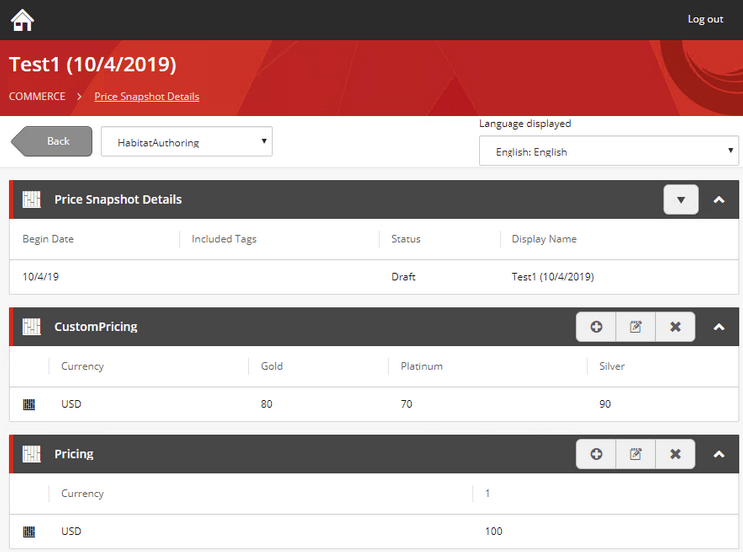Viewport: 743px width, 552px height.
Task: Click the Begin Date column header
Action: click(48, 239)
